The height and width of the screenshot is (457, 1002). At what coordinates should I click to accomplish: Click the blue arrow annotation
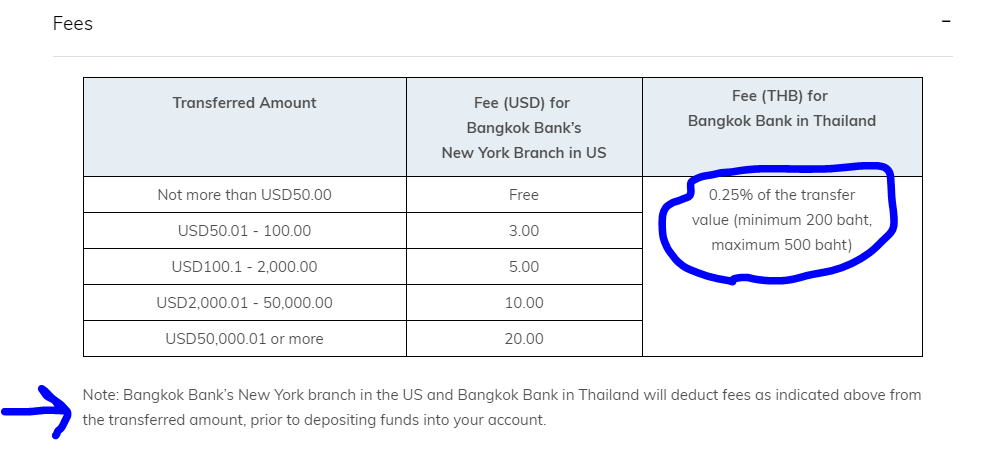click(x=36, y=412)
